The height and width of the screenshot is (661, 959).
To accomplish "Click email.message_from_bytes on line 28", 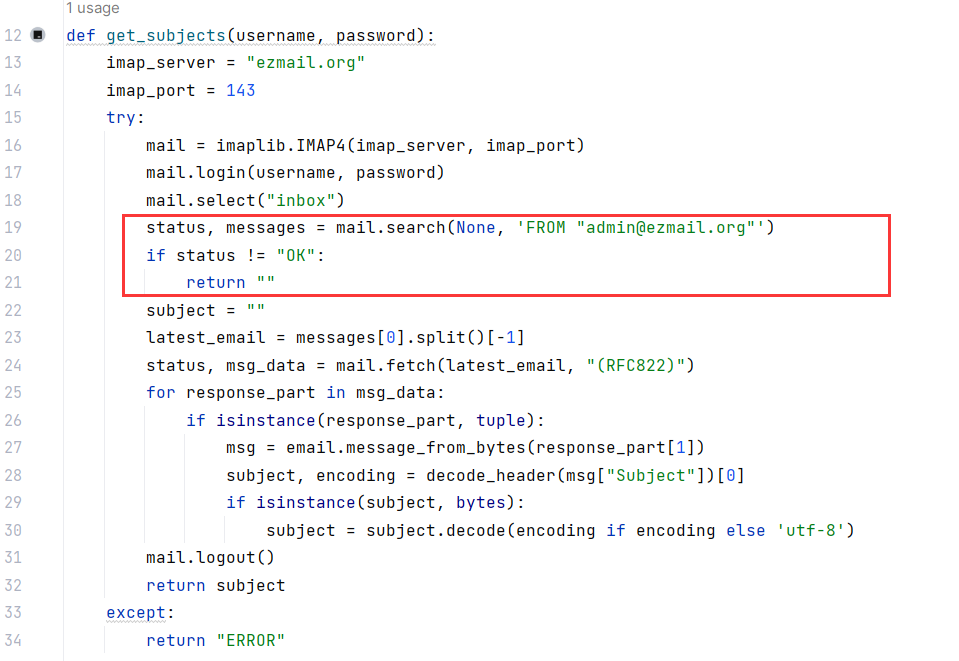I will [385, 448].
